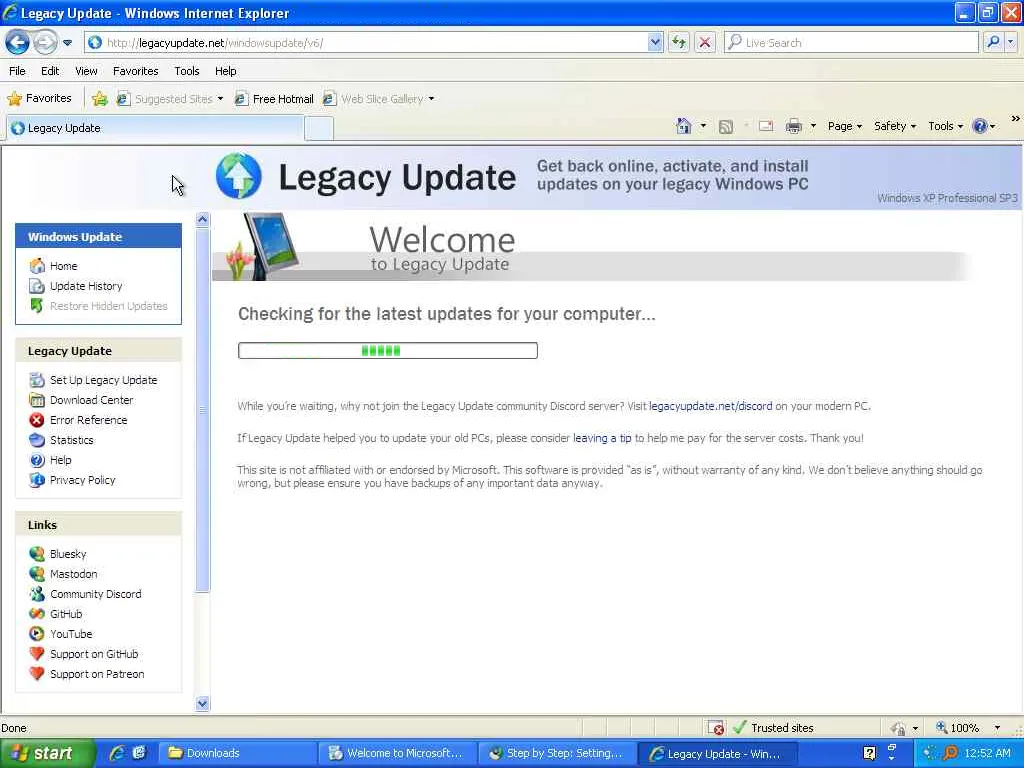
Task: Open the Tools menu in the menu bar
Action: [187, 71]
